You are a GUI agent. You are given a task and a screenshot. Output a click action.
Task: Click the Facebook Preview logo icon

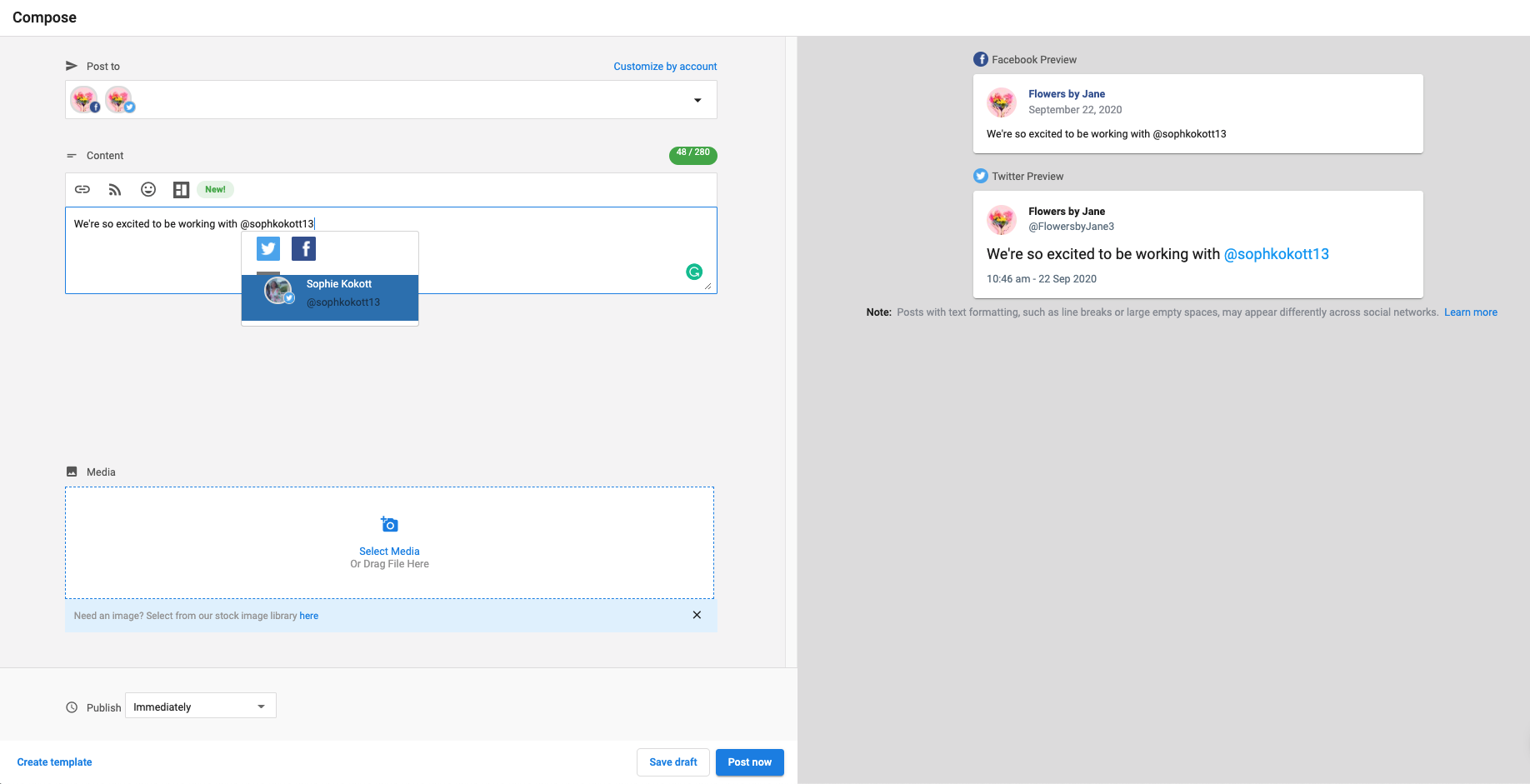981,59
